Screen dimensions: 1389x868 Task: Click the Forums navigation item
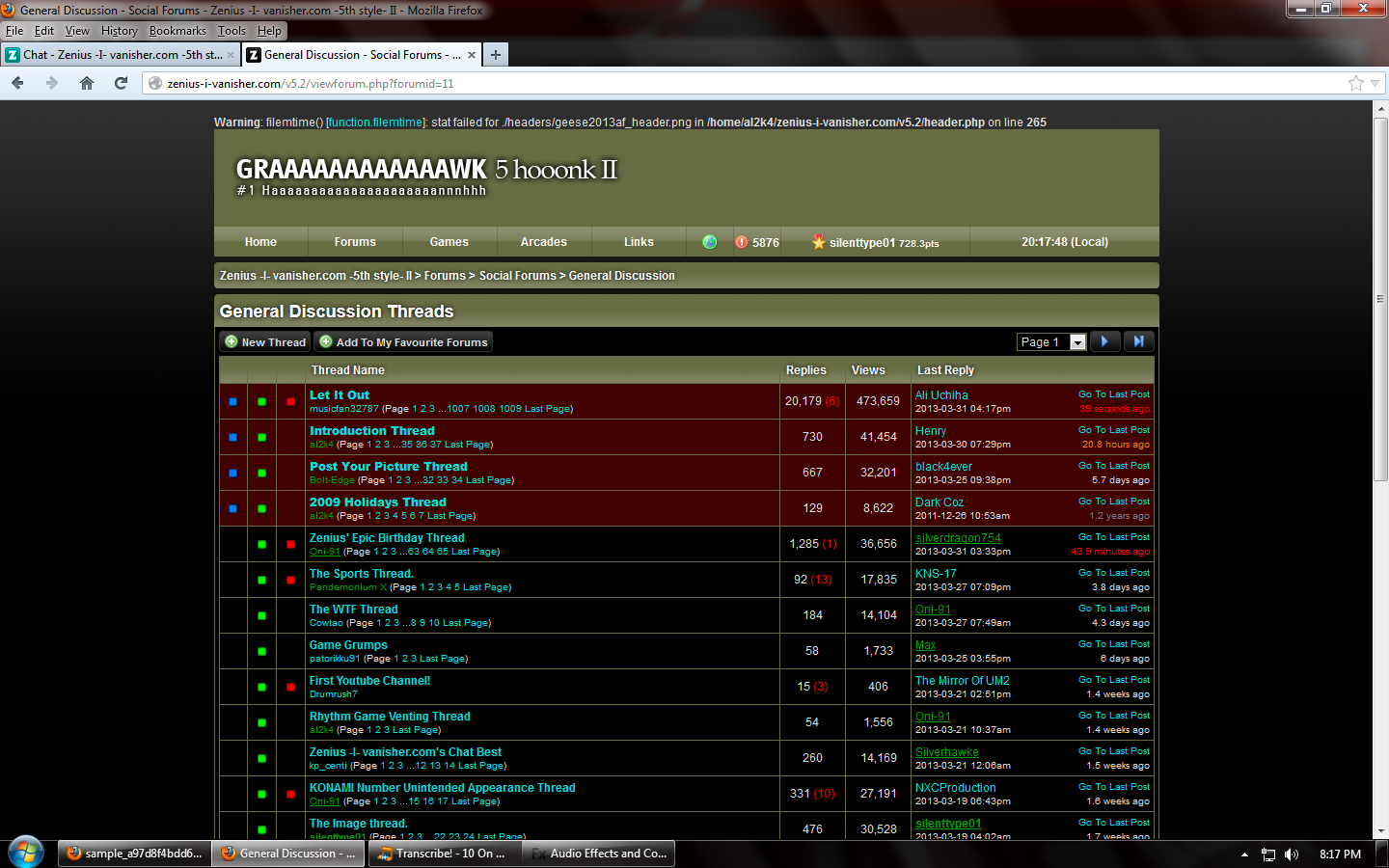355,242
